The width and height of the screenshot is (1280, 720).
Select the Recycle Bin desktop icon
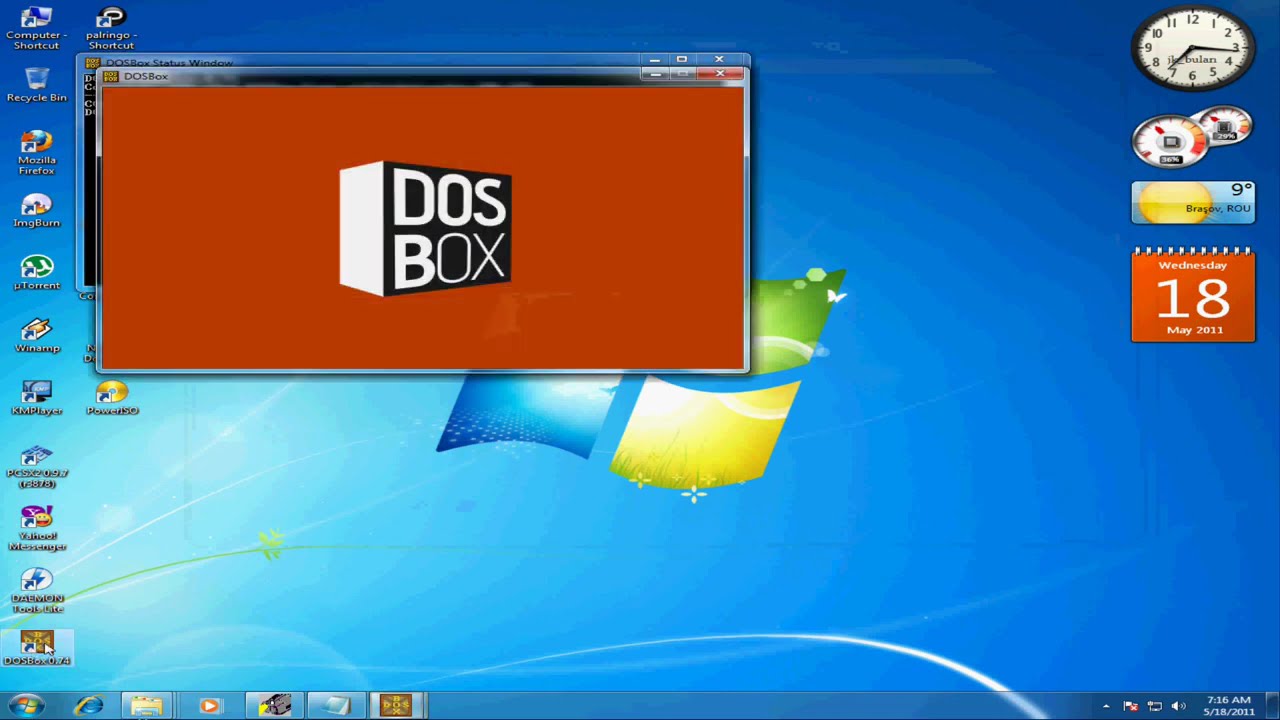[x=36, y=85]
